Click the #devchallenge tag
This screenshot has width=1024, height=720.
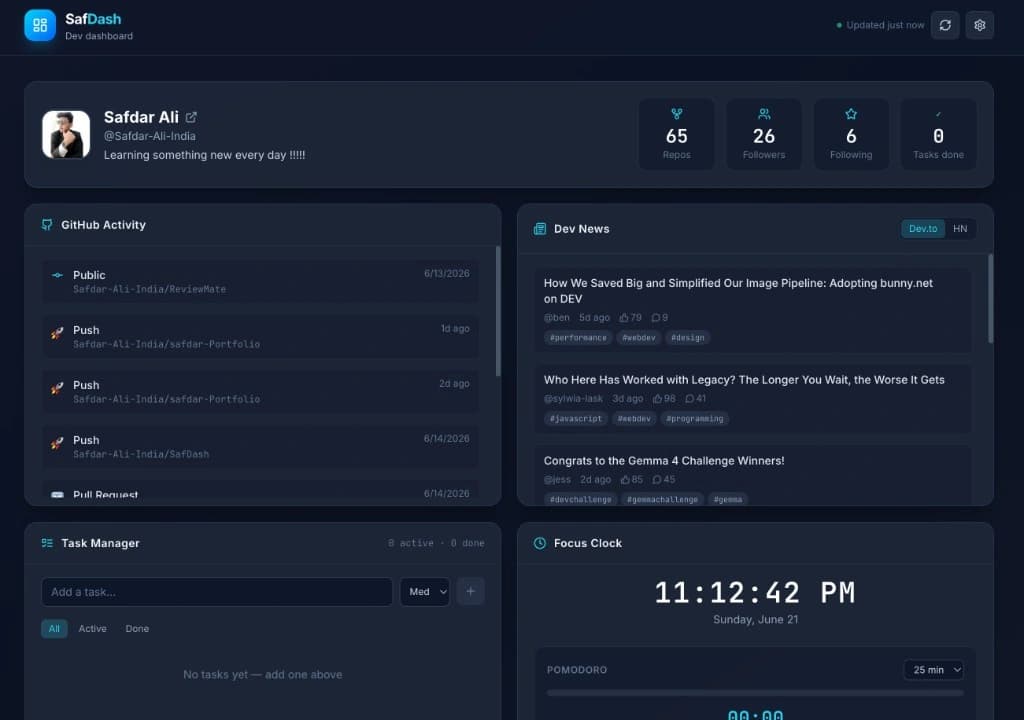[x=581, y=499]
